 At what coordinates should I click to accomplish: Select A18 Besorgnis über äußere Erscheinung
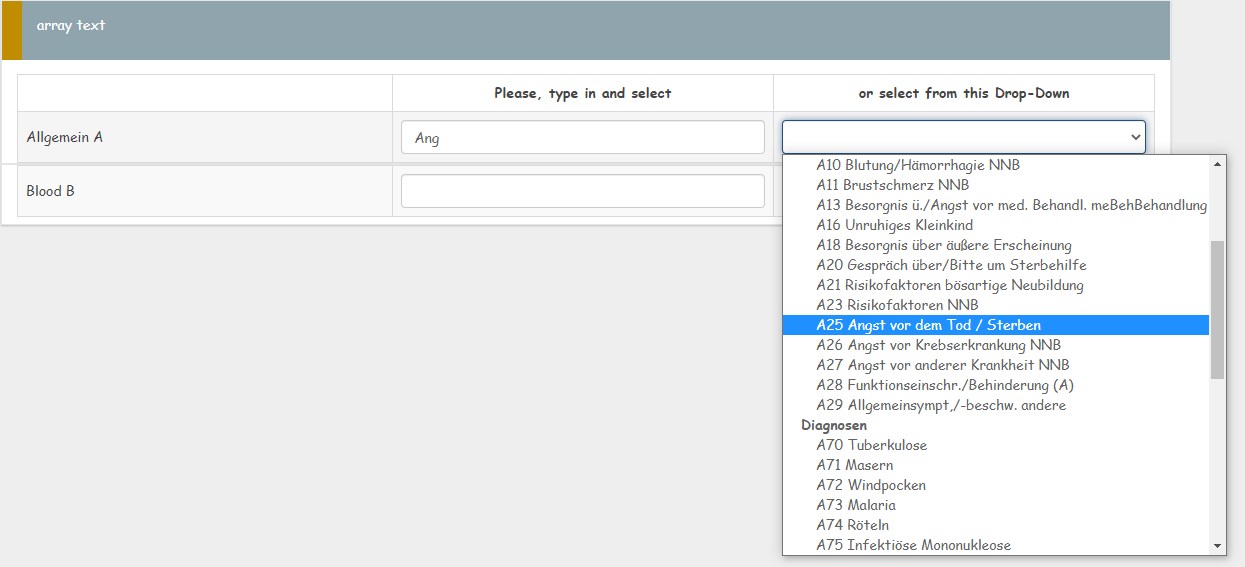(943, 245)
